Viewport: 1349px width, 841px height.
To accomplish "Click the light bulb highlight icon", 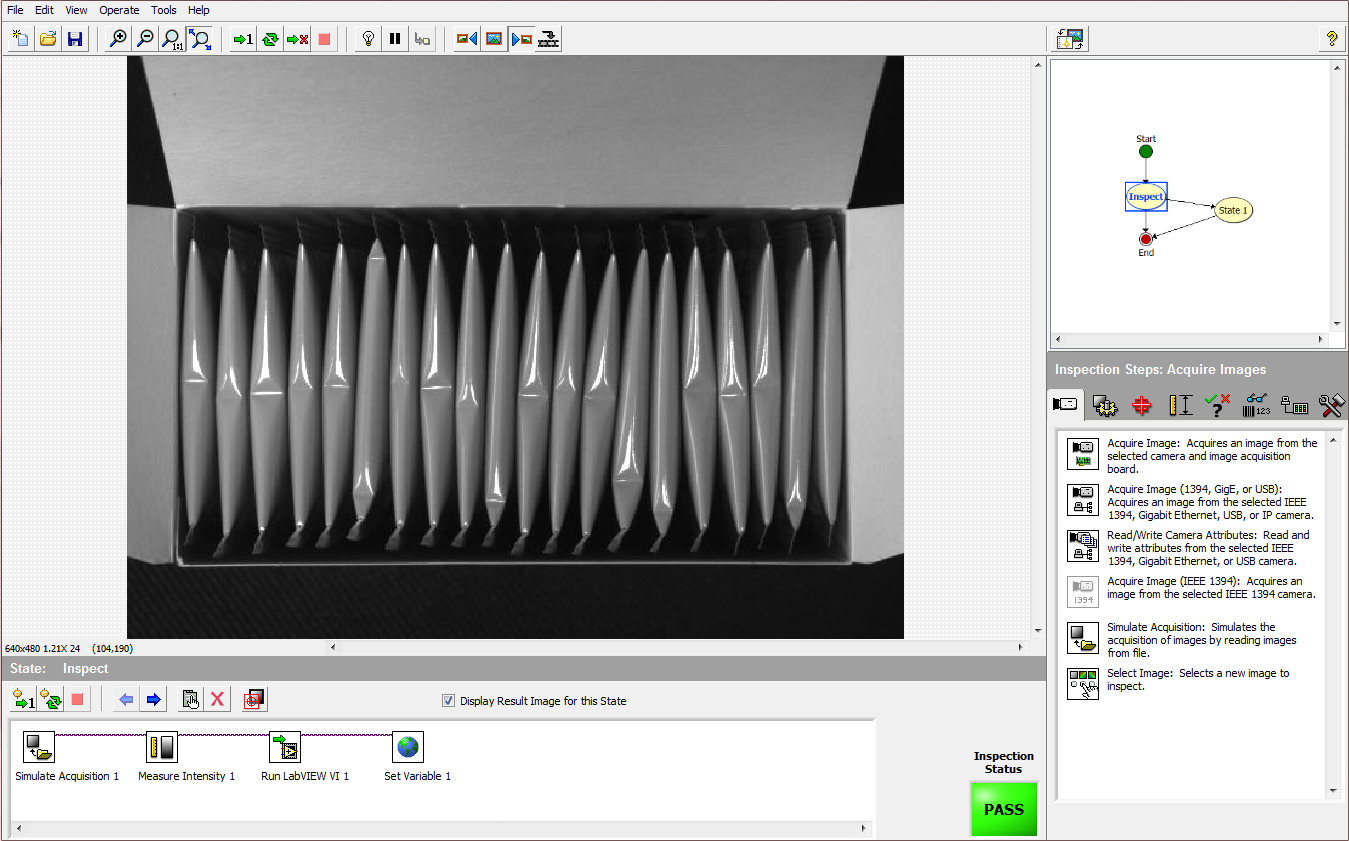I will (x=368, y=39).
